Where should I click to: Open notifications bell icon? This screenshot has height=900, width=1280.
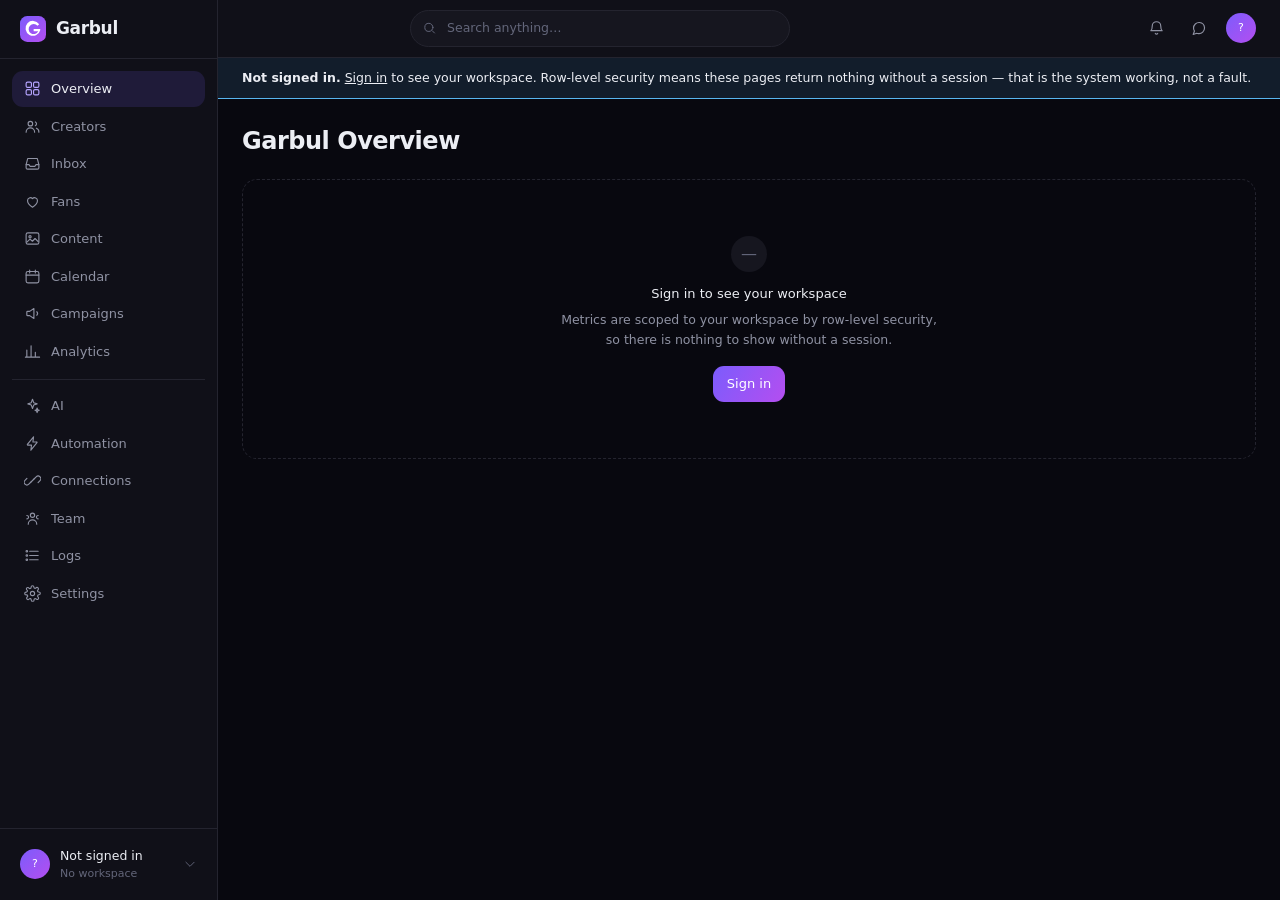[x=1156, y=28]
